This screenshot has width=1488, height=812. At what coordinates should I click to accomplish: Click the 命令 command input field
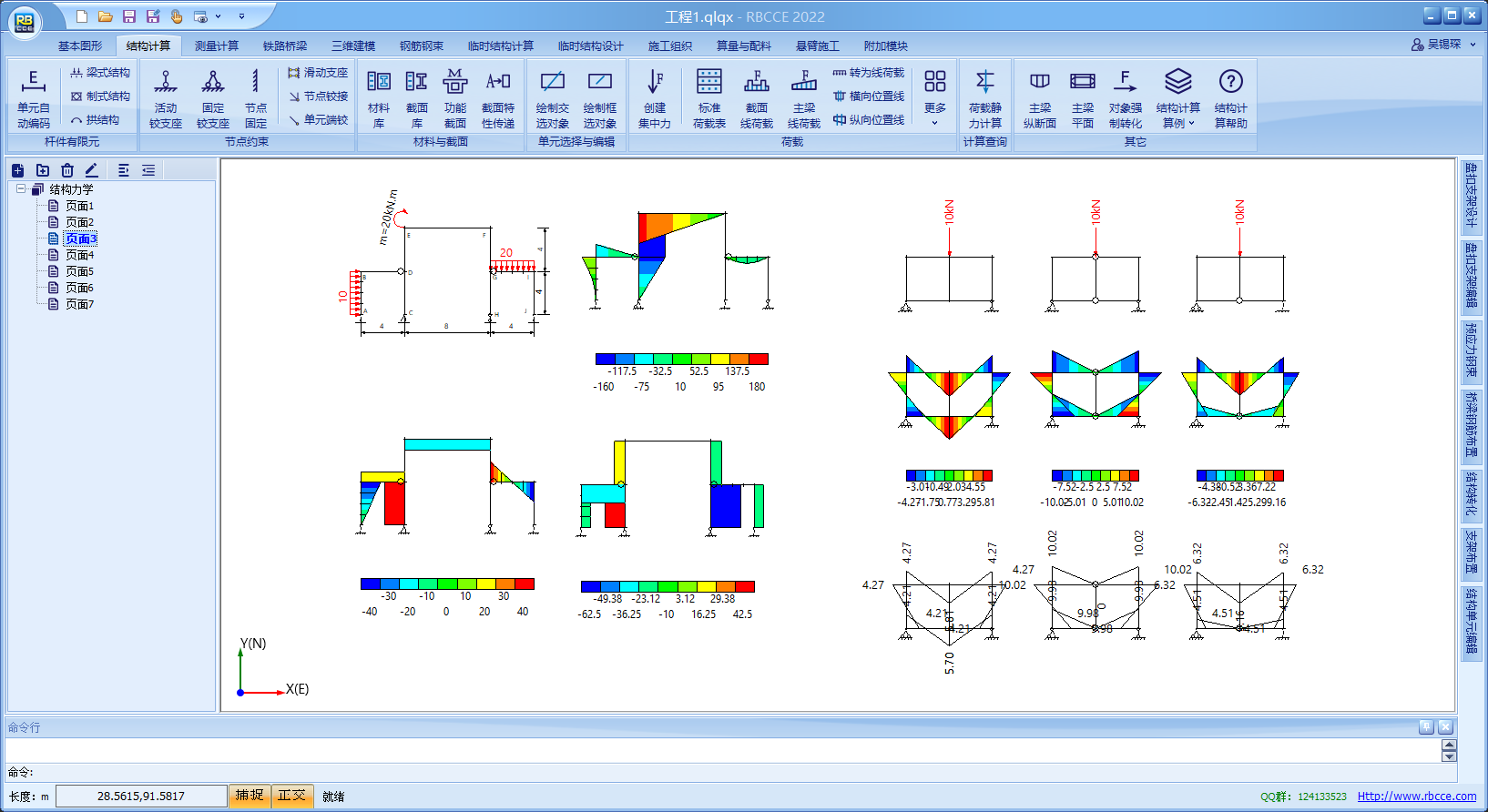coord(729,772)
